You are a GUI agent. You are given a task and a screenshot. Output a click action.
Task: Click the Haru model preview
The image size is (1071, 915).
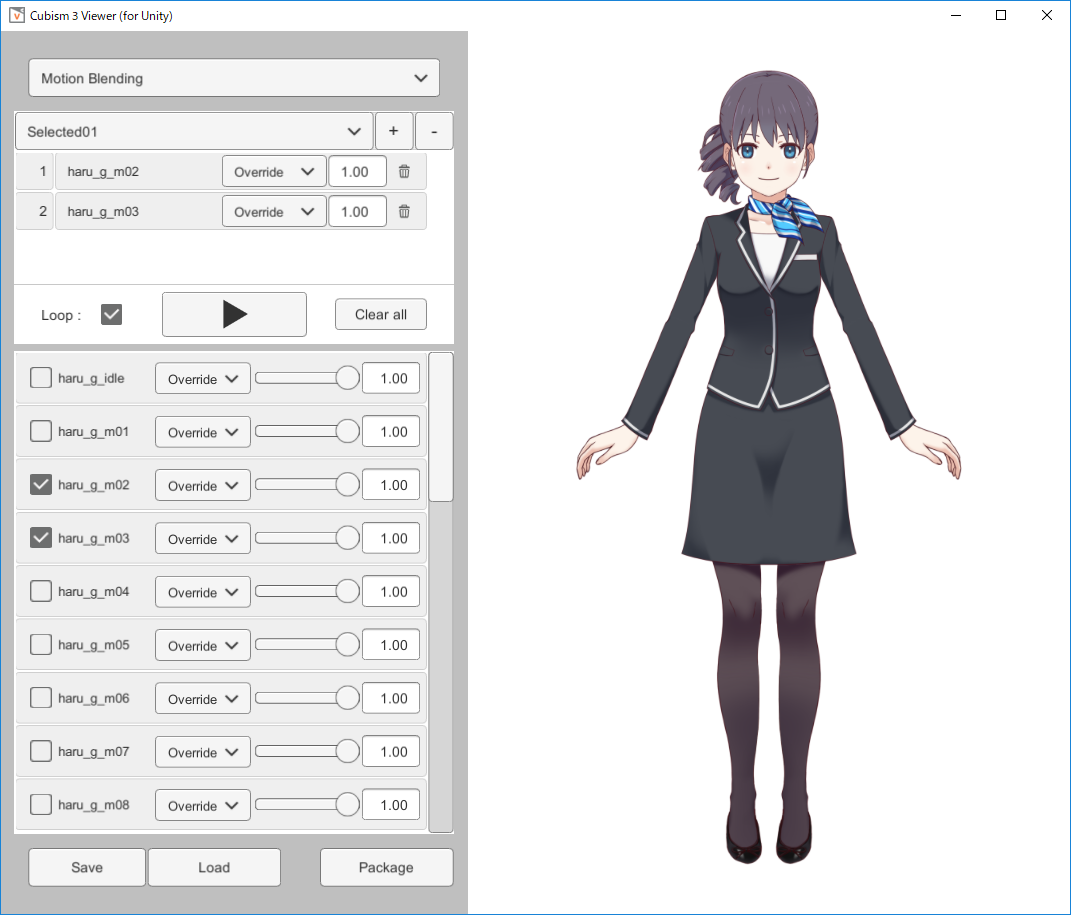(769, 467)
